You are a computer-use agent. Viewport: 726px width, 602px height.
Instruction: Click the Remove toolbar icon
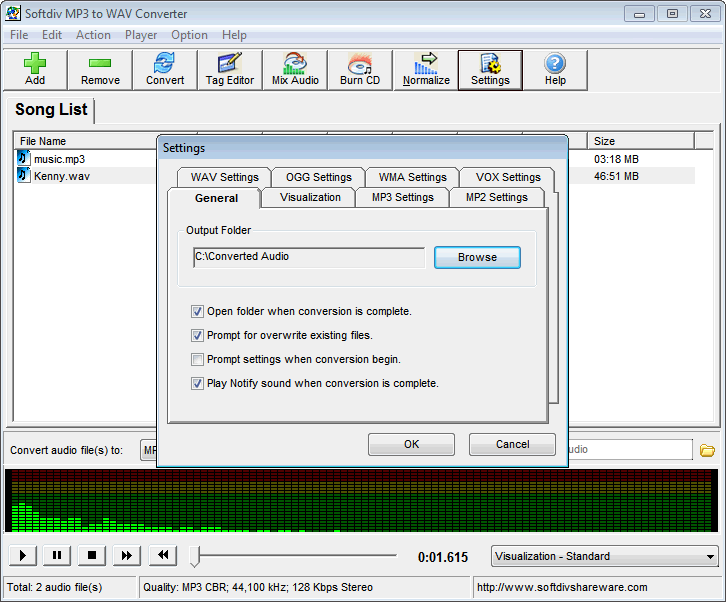coord(100,69)
